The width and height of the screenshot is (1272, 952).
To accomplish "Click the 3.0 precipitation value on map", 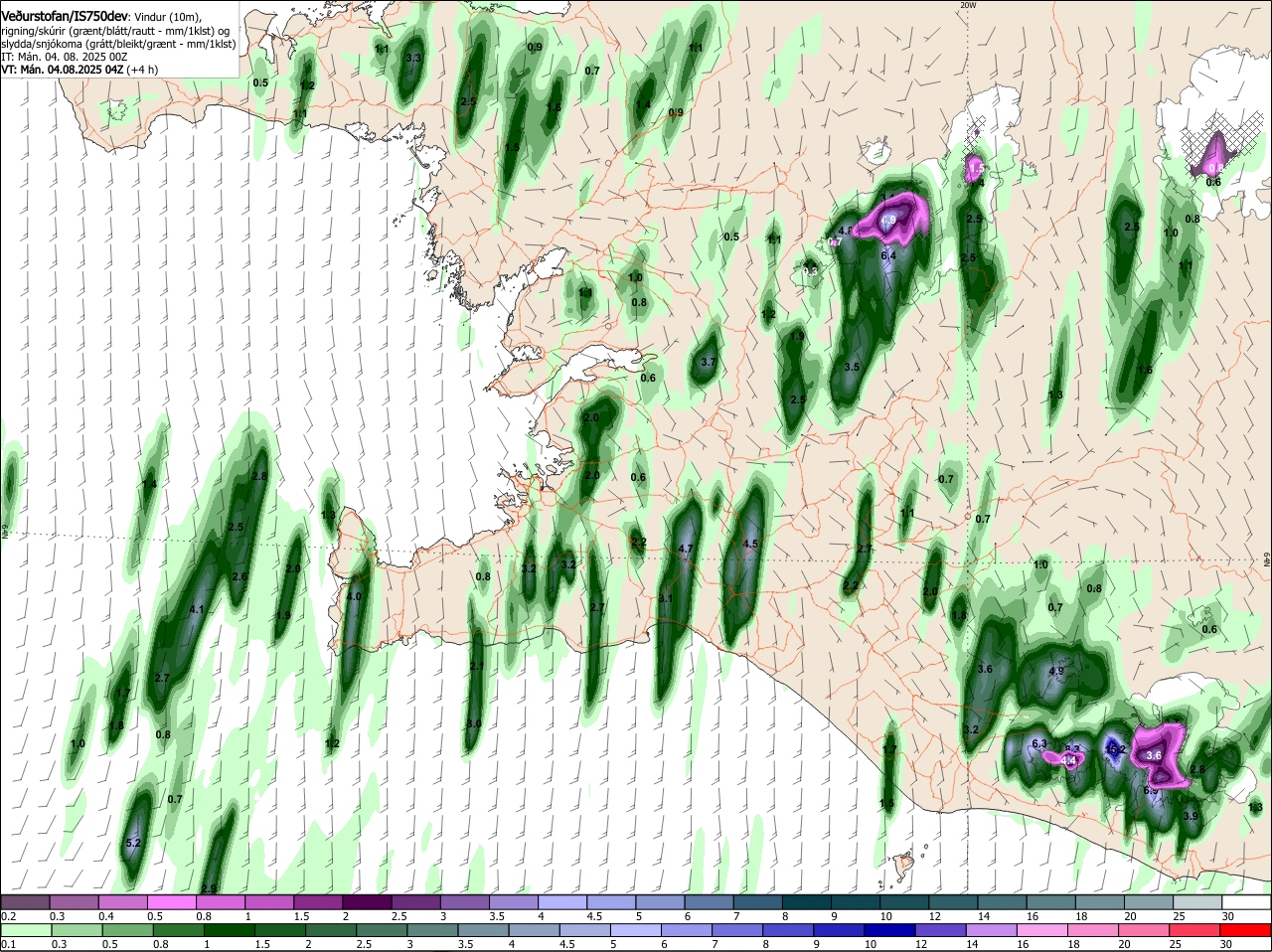I will 473,723.
